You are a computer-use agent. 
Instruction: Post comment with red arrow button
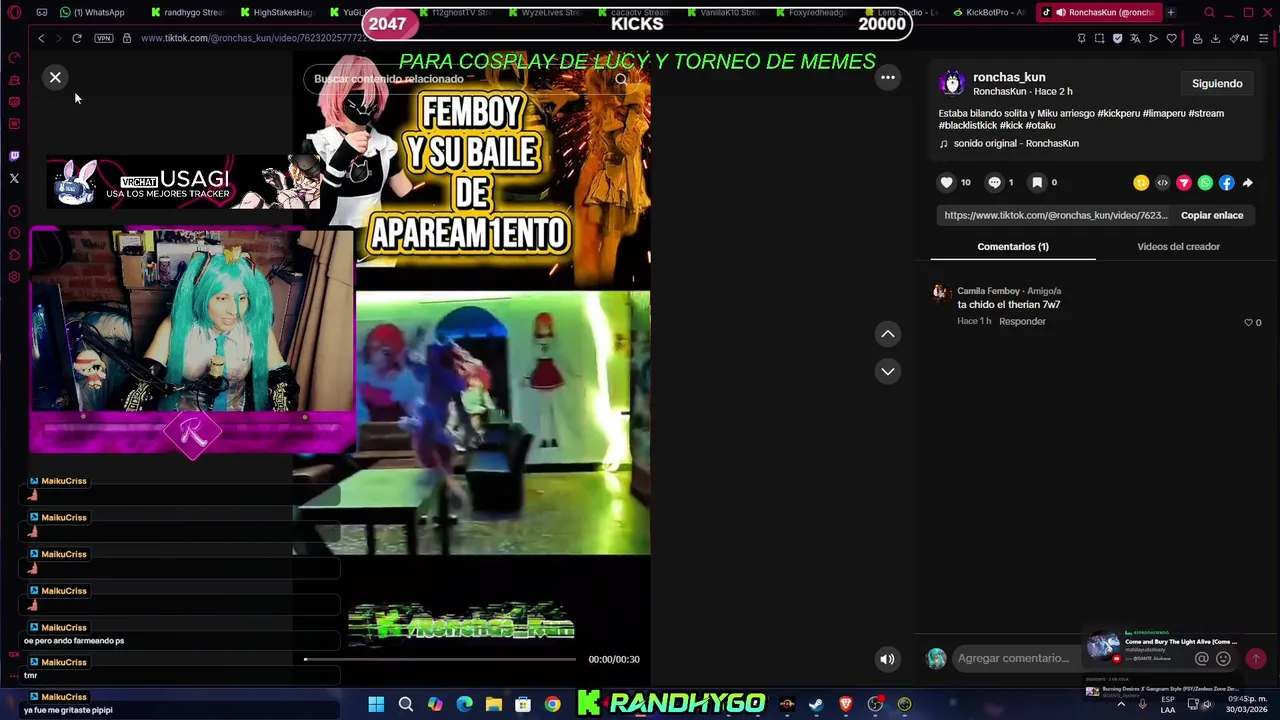pos(1256,658)
